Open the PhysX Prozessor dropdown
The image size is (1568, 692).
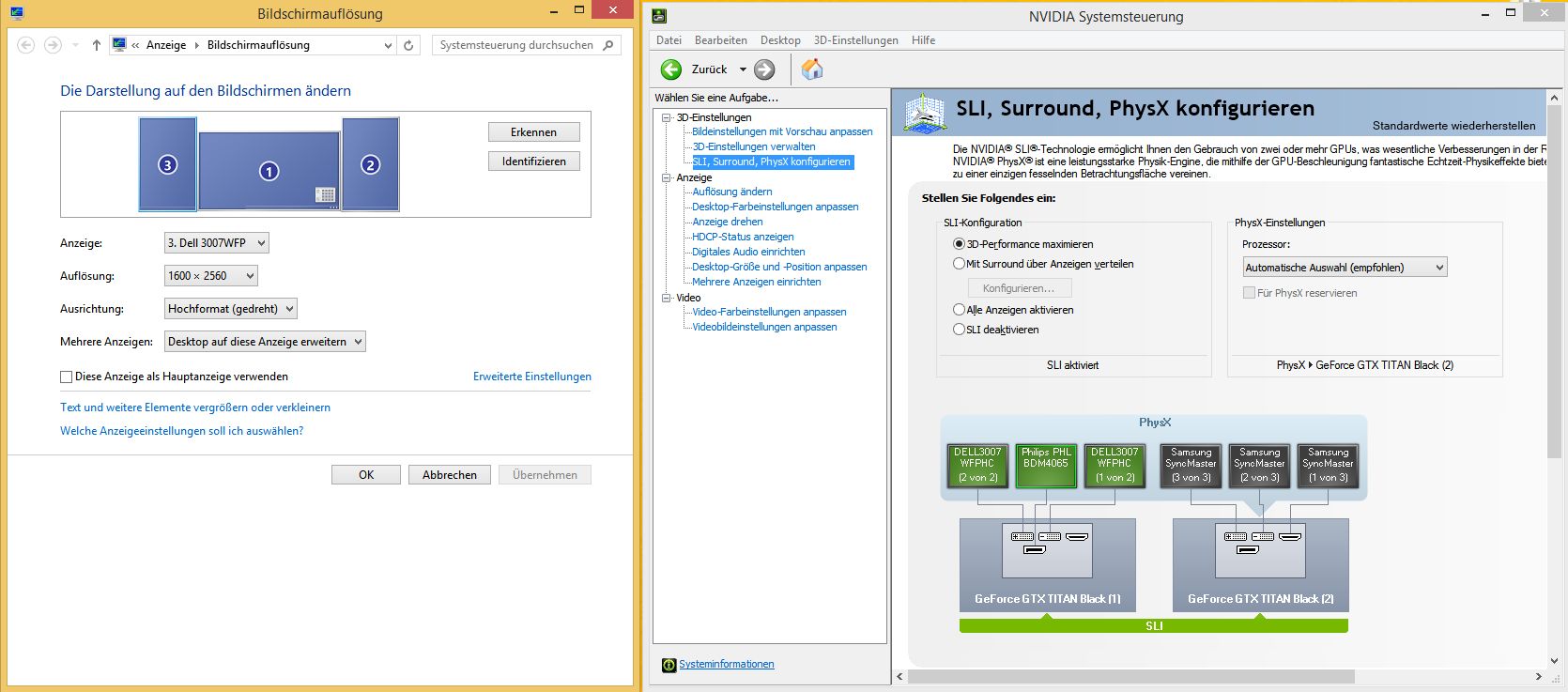(x=1345, y=268)
